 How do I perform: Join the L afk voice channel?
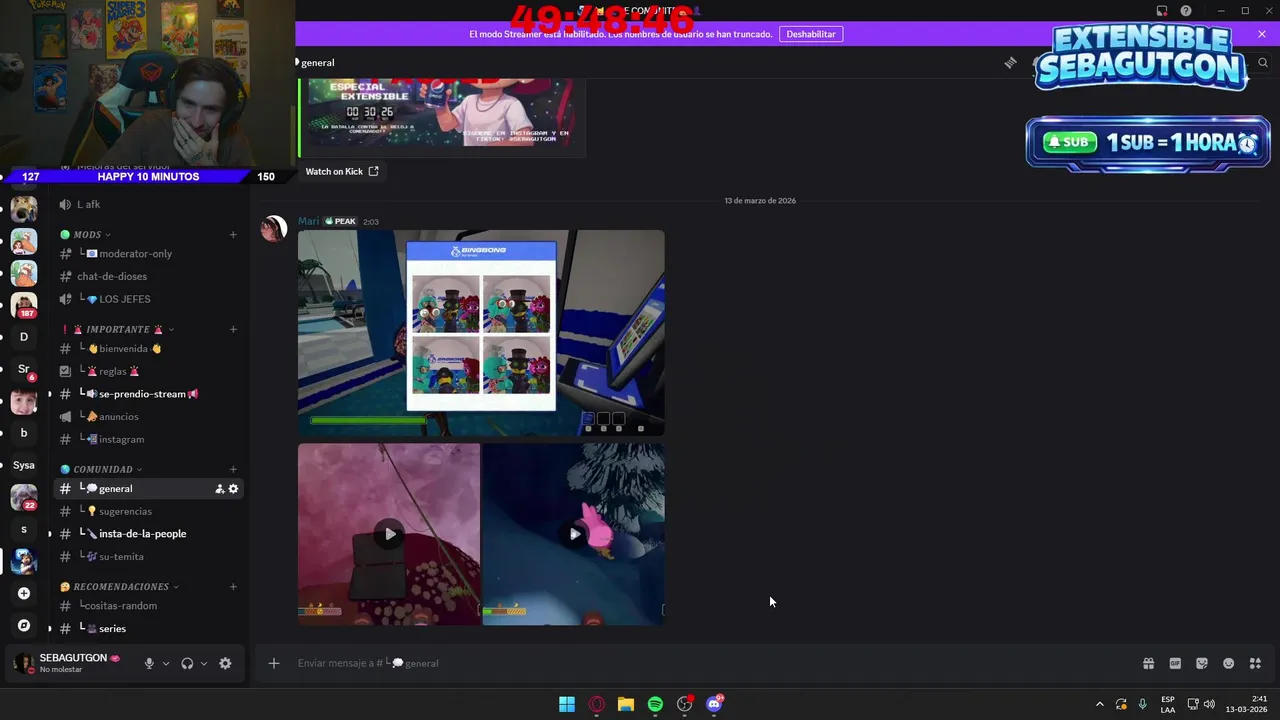(x=148, y=204)
